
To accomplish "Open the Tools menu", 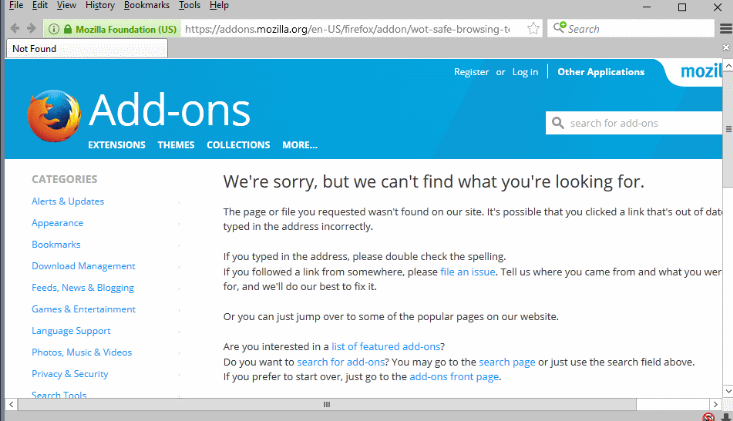I will [x=189, y=5].
